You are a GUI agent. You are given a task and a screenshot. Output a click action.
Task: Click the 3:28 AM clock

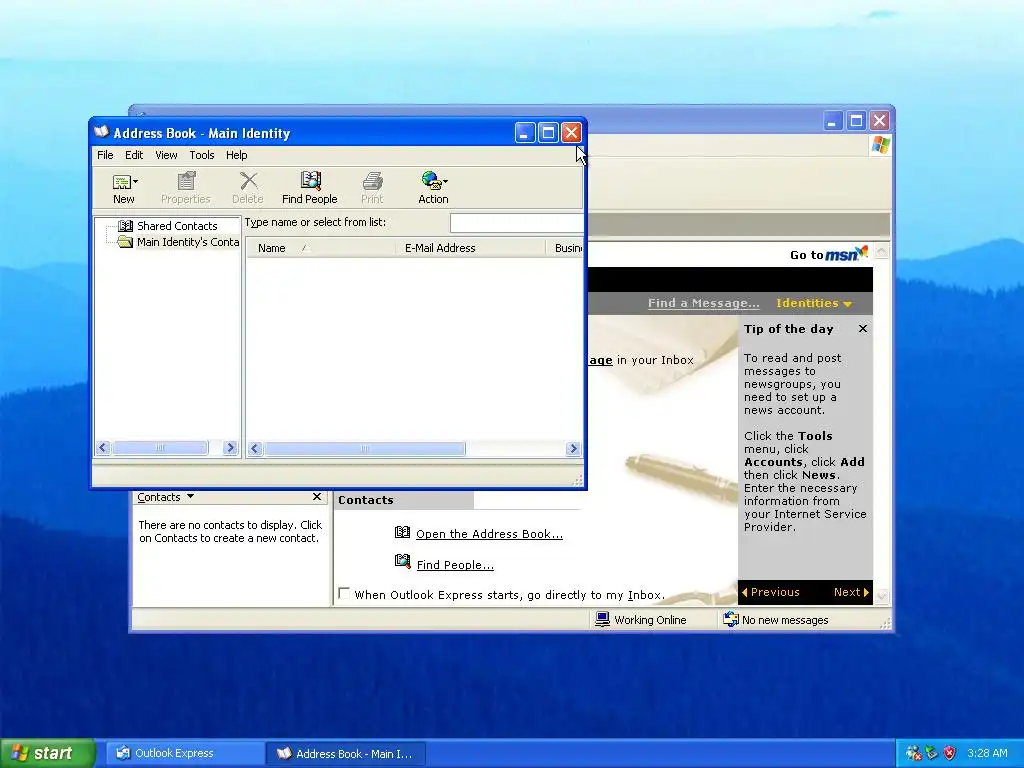coord(987,753)
